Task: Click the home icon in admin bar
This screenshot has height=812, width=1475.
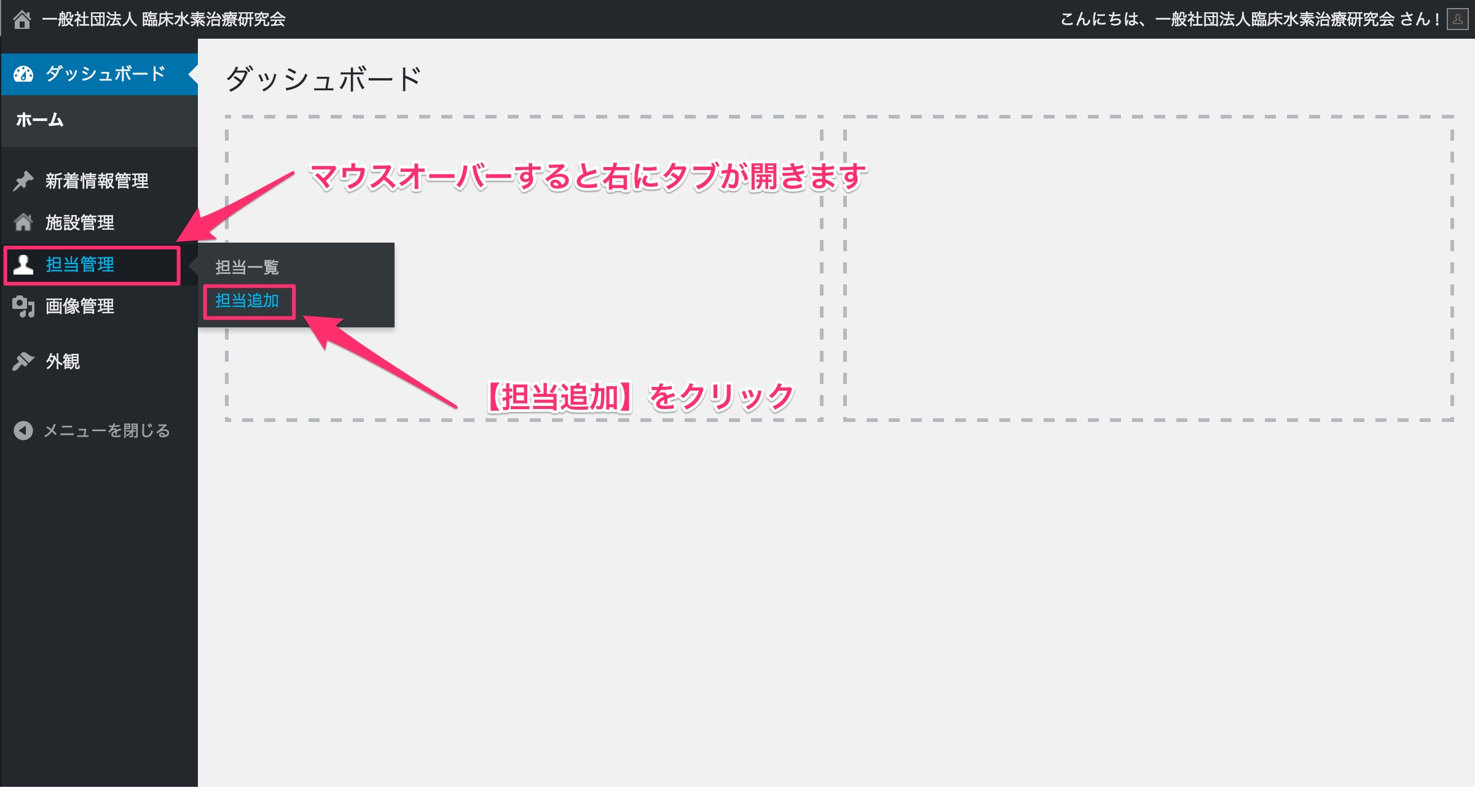Action: click(22, 20)
